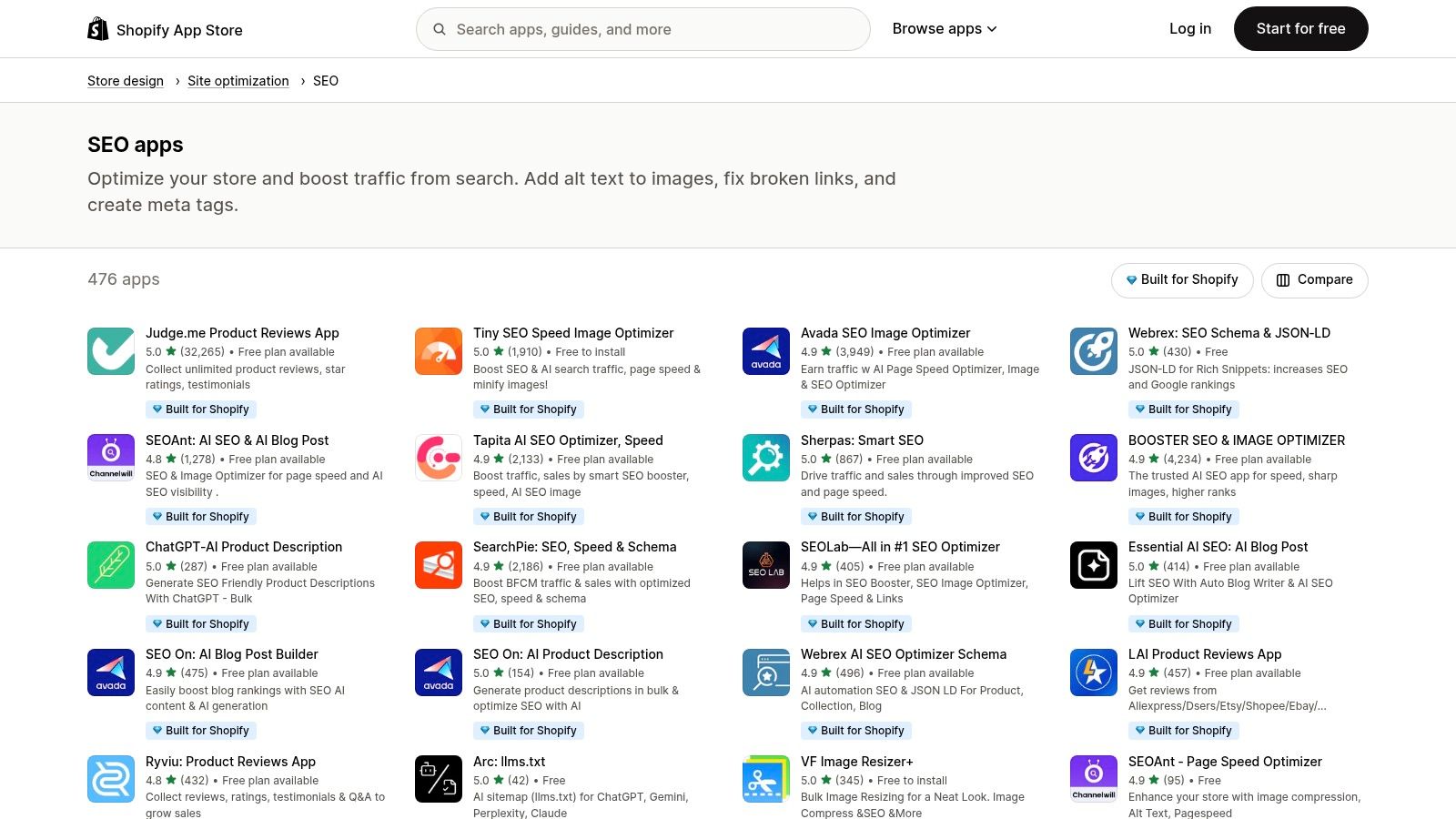The width and height of the screenshot is (1456, 819).
Task: Open the Judge.me Product Reviews app icon
Action: pos(111,351)
